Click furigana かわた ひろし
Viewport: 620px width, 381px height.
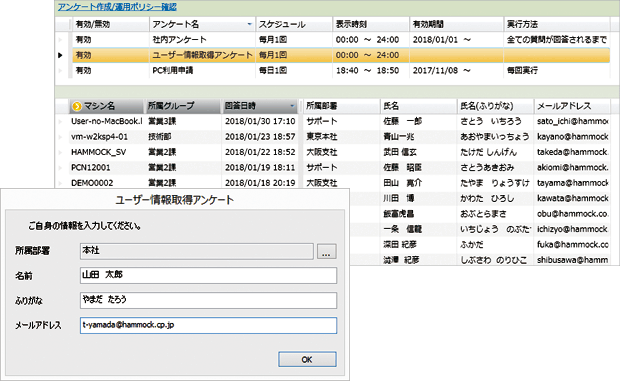487,198
